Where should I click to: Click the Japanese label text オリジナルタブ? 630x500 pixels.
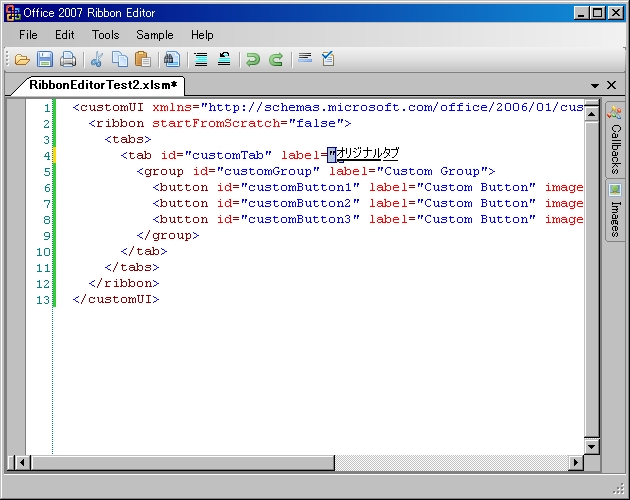[x=368, y=153]
